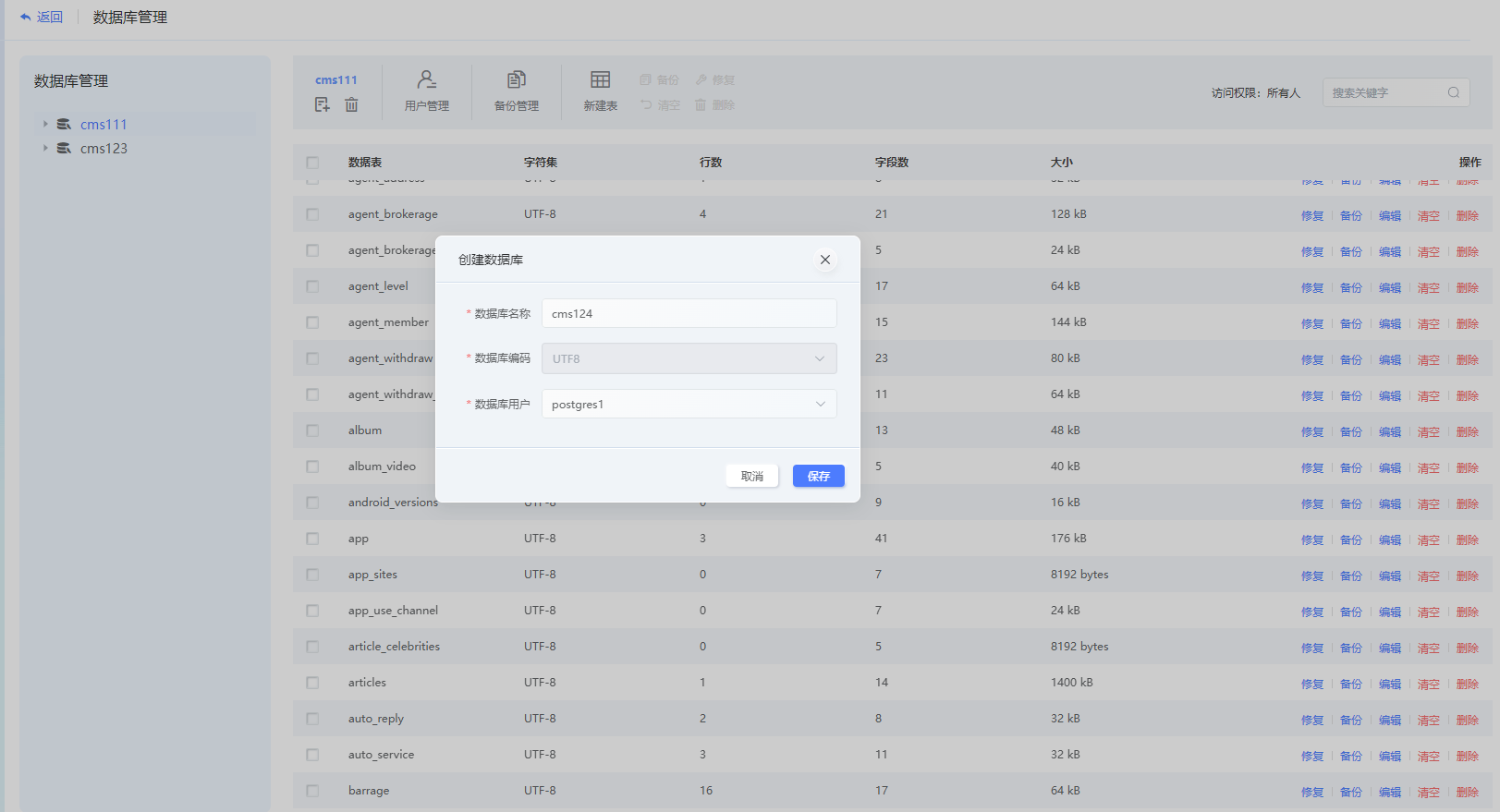Click the access permission 所有人 text

[x=1283, y=92]
